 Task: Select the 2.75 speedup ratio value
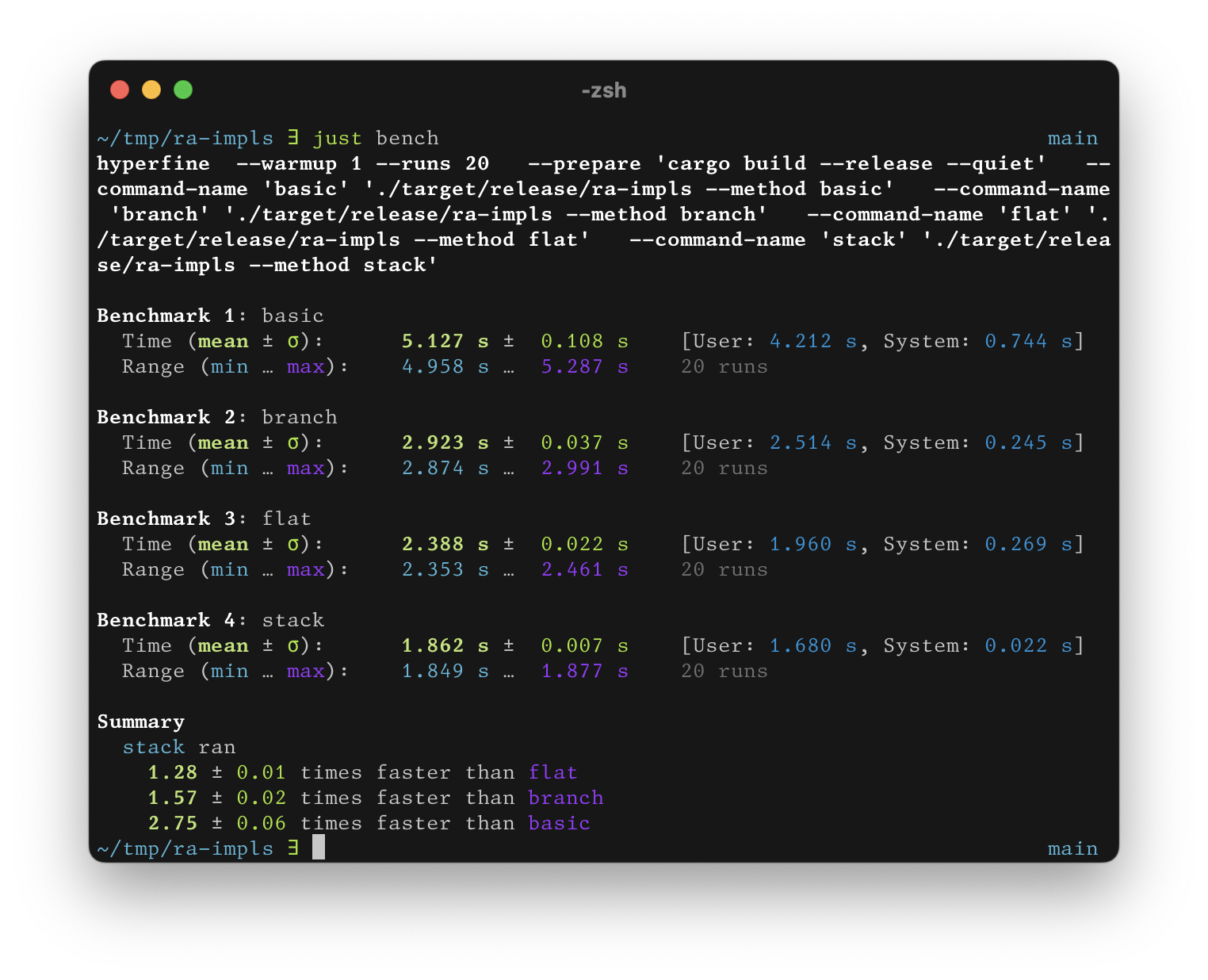click(173, 823)
